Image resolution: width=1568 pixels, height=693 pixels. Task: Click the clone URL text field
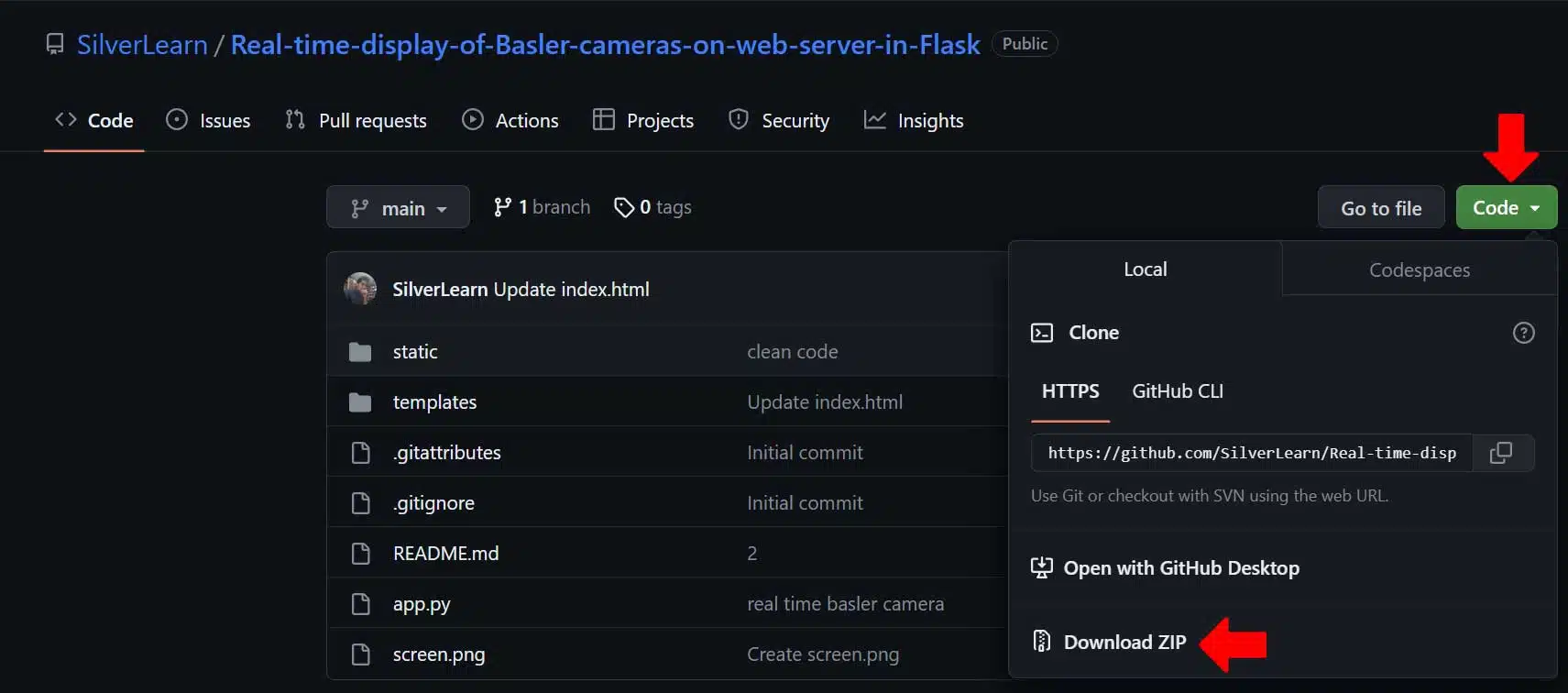[x=1251, y=453]
